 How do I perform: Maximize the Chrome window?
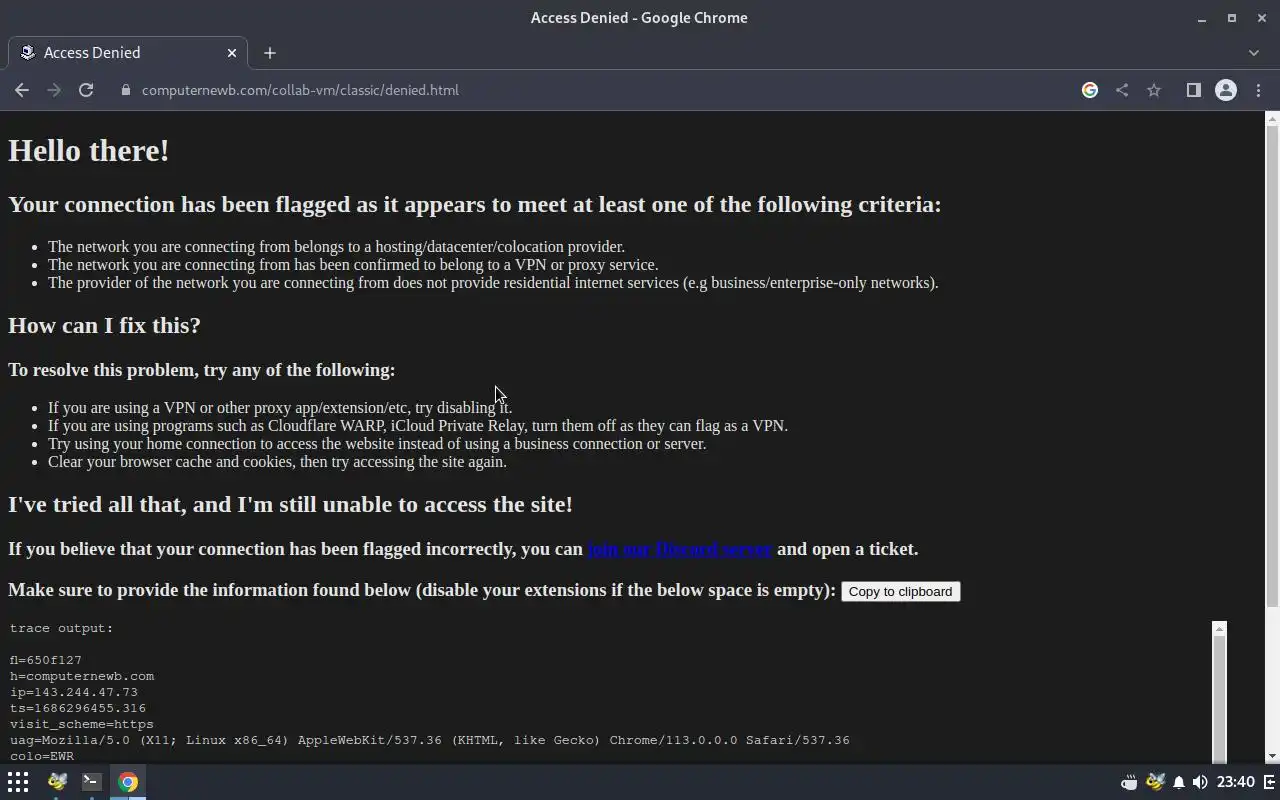click(x=1232, y=18)
